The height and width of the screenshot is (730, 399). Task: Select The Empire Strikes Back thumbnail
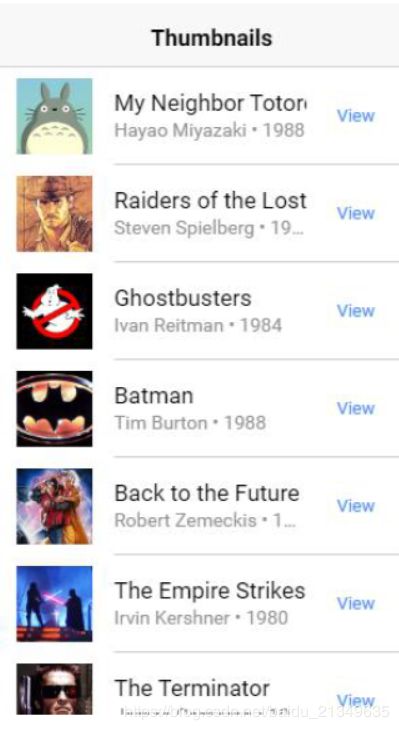(54, 604)
